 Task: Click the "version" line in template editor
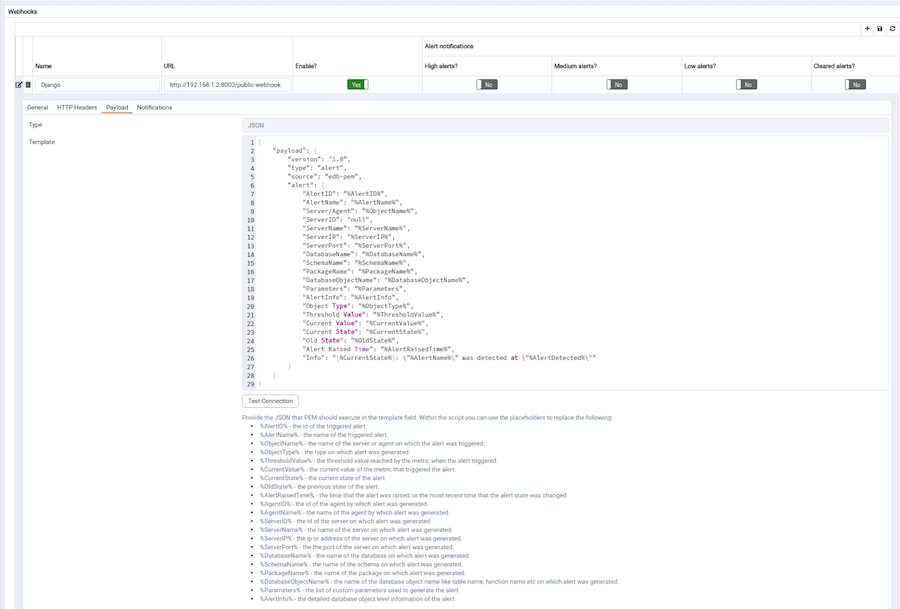coord(319,160)
